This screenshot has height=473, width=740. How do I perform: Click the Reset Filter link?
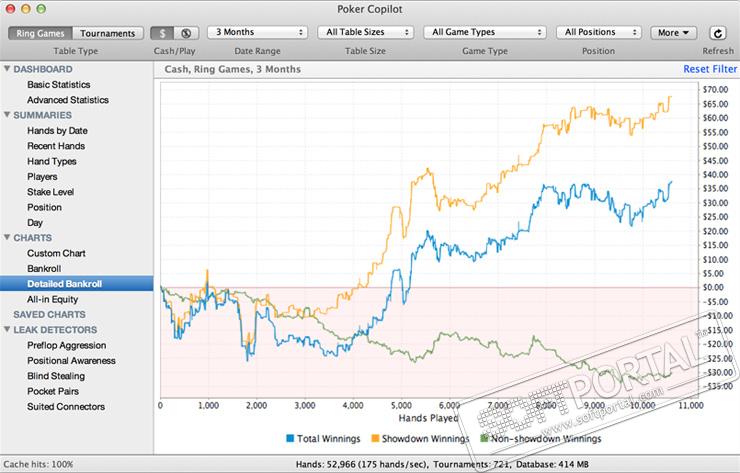click(710, 69)
